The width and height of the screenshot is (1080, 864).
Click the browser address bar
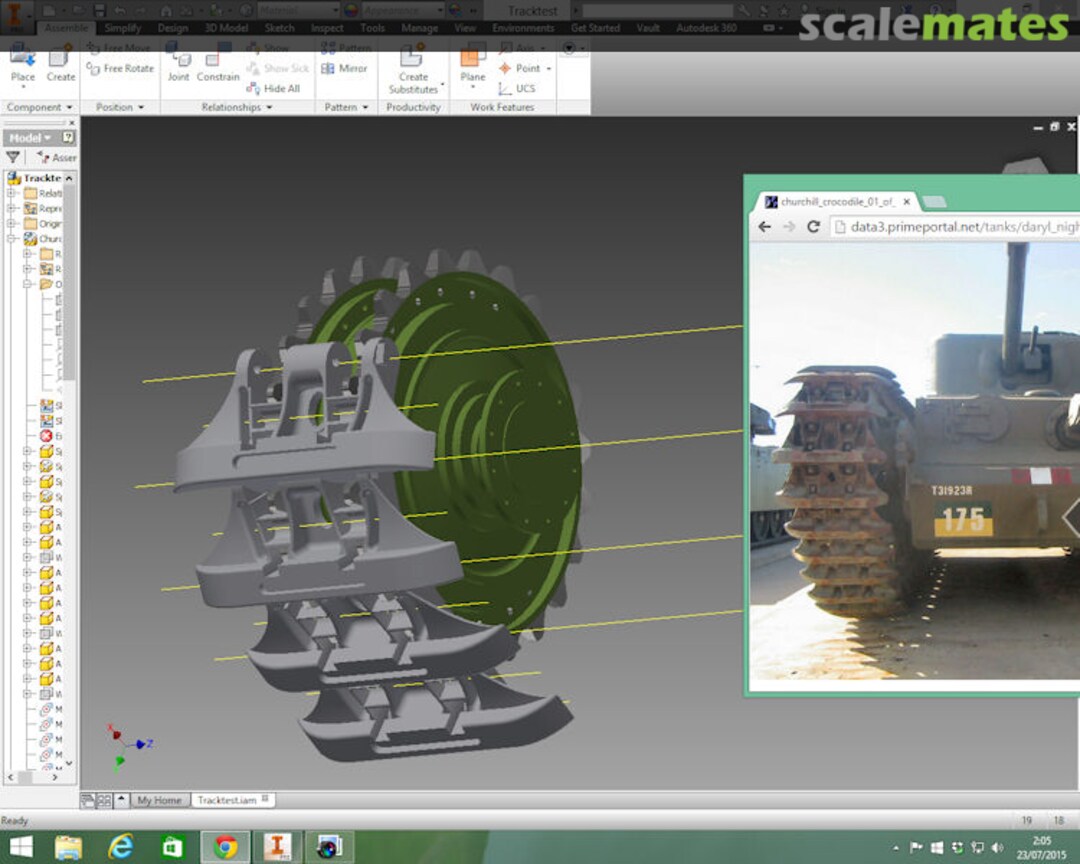point(960,227)
